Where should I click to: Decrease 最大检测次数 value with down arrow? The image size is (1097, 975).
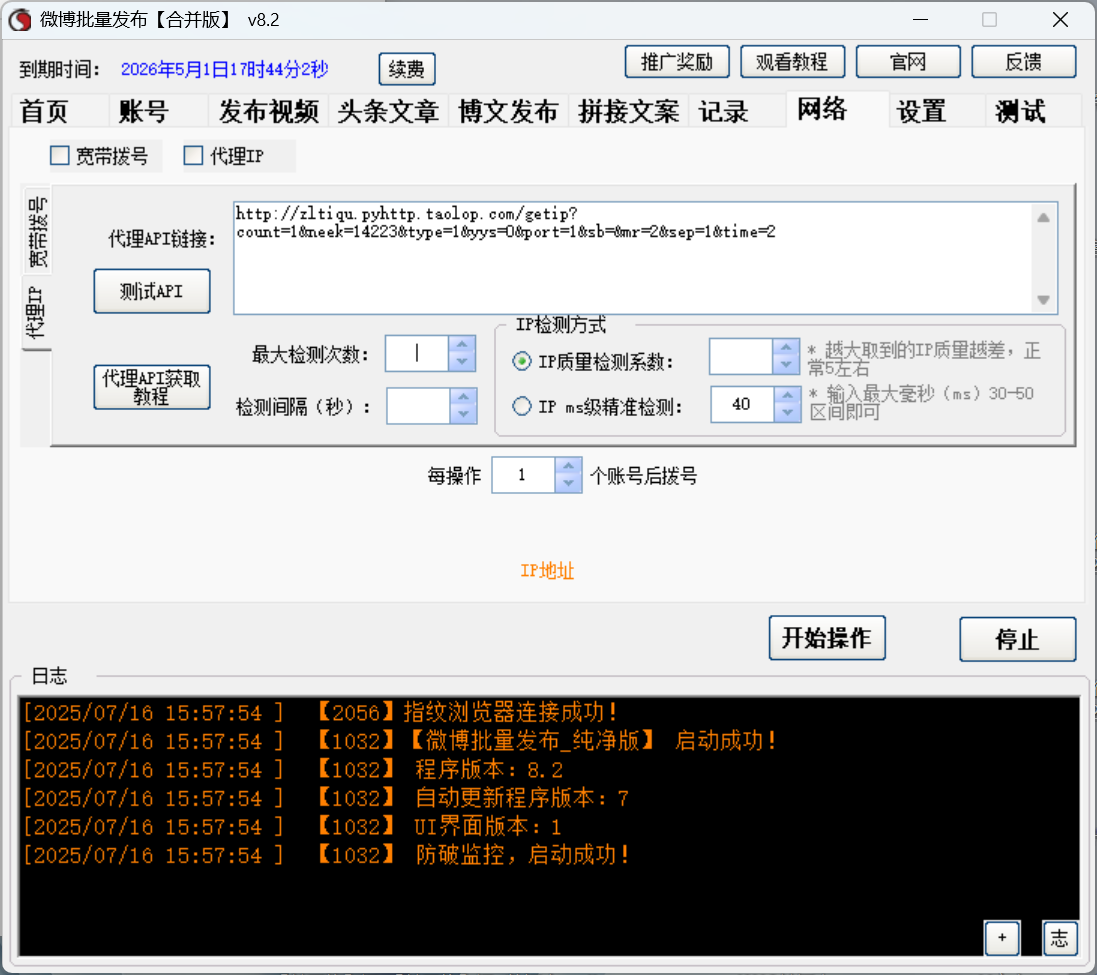pyautogui.click(x=462, y=362)
